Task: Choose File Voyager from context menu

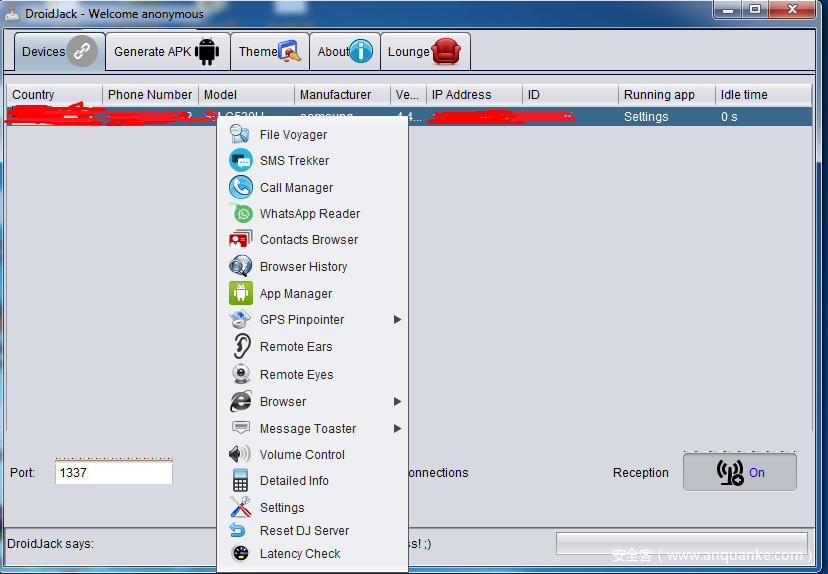Action: 313,135
